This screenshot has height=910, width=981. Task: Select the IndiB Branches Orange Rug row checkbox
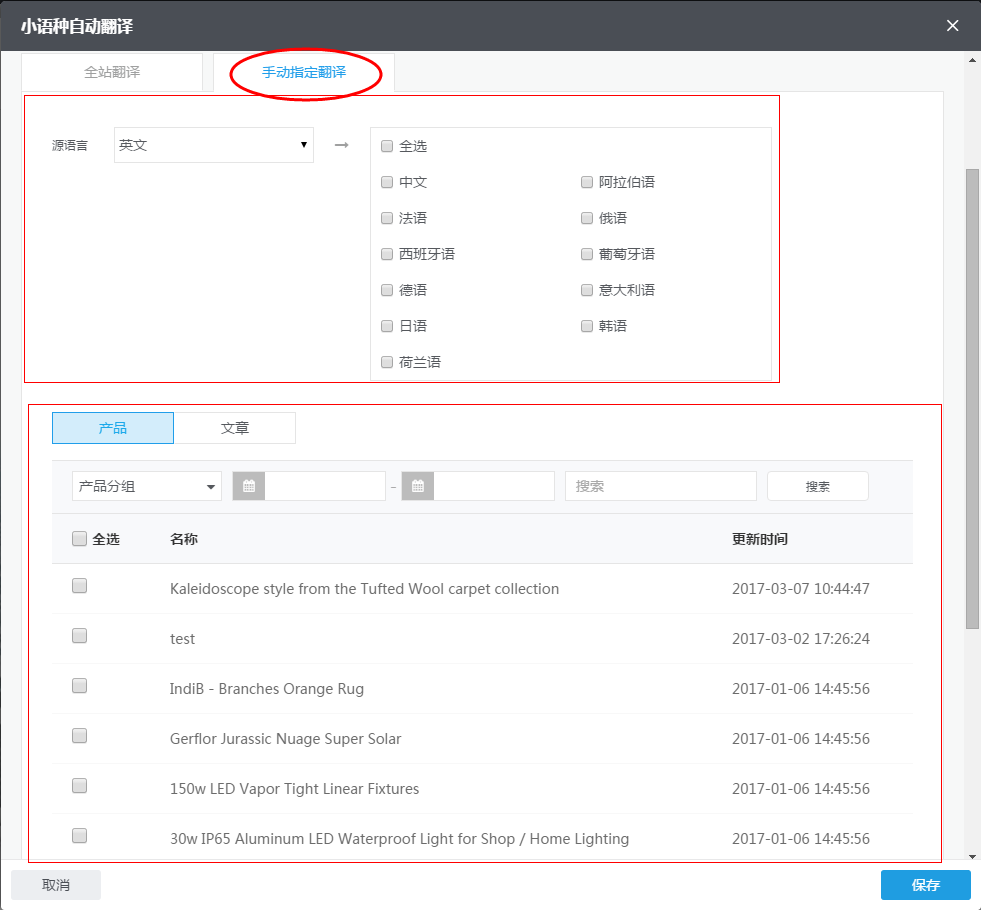(x=80, y=686)
